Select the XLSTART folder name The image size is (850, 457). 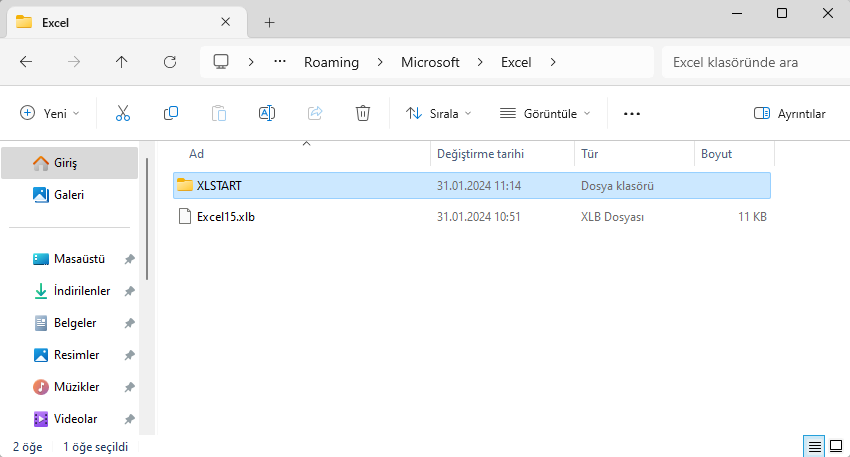(219, 185)
